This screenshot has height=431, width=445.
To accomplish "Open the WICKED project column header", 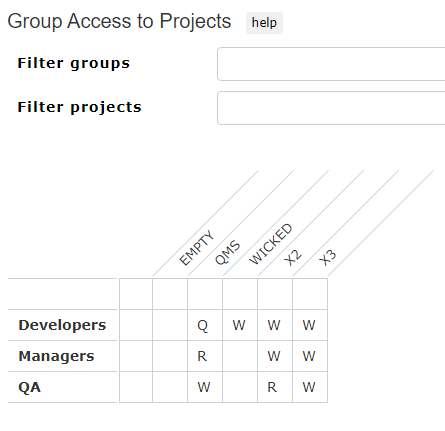I will click(x=271, y=244).
